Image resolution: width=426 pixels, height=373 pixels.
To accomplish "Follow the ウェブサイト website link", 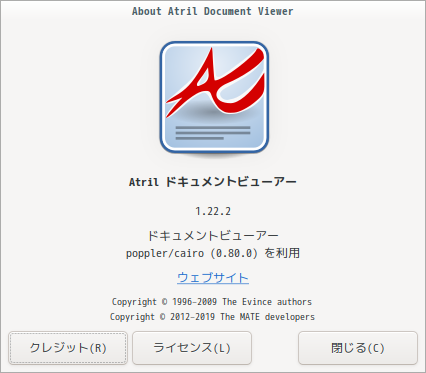I will coord(213,277).
